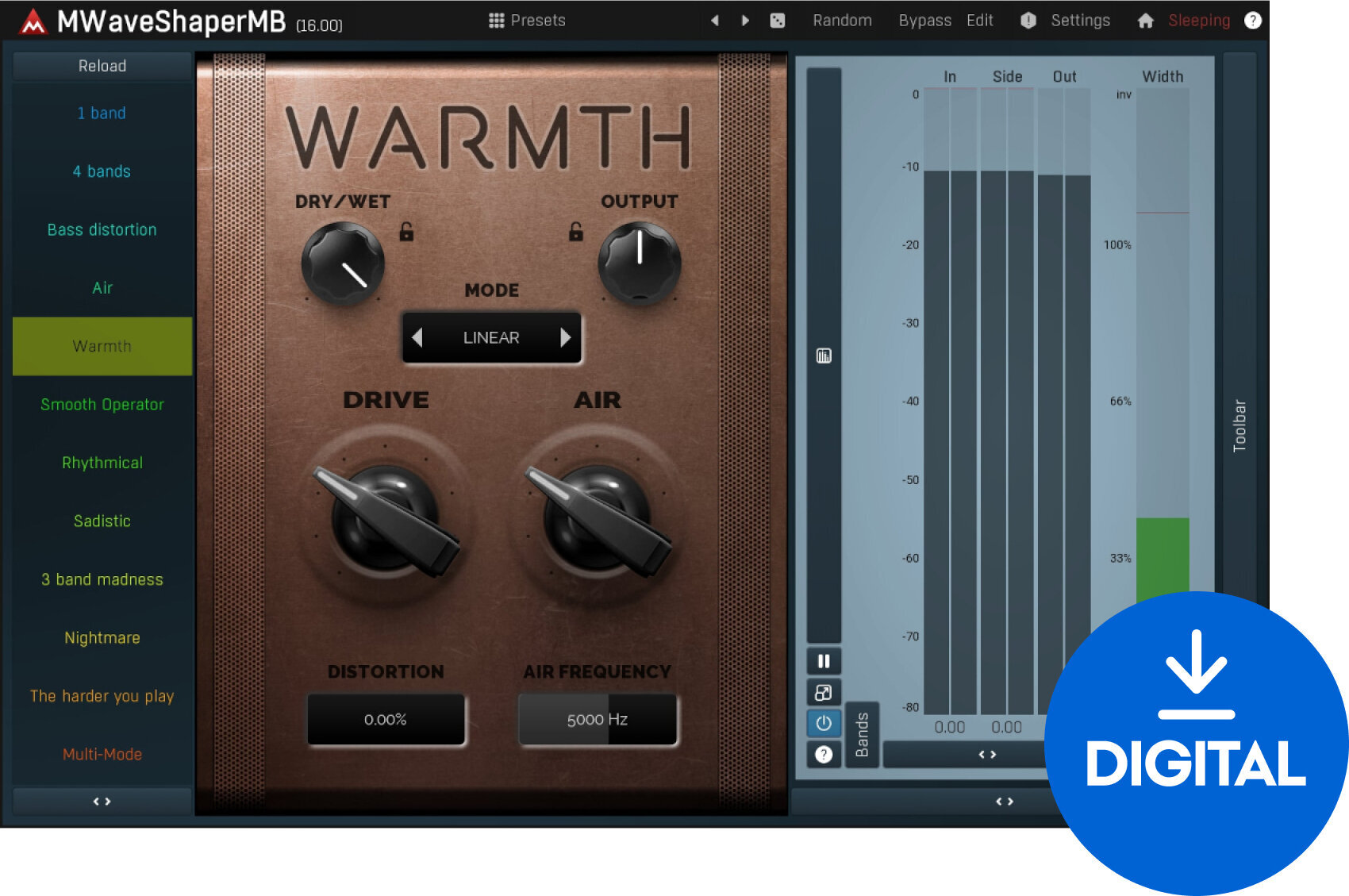
Task: Switch Mode to next option with right arrow
Action: click(x=565, y=338)
